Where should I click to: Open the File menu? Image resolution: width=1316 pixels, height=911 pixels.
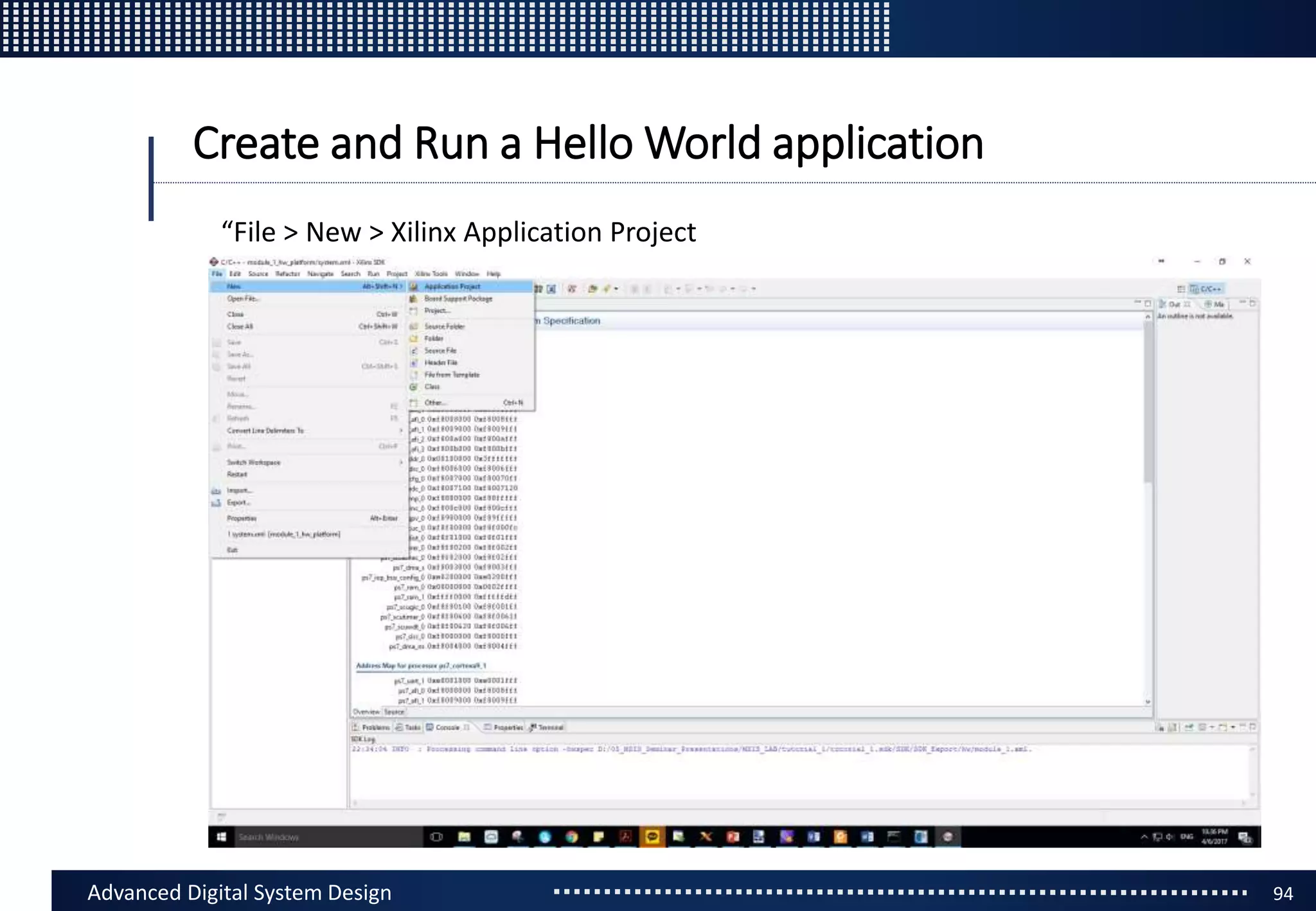217,274
